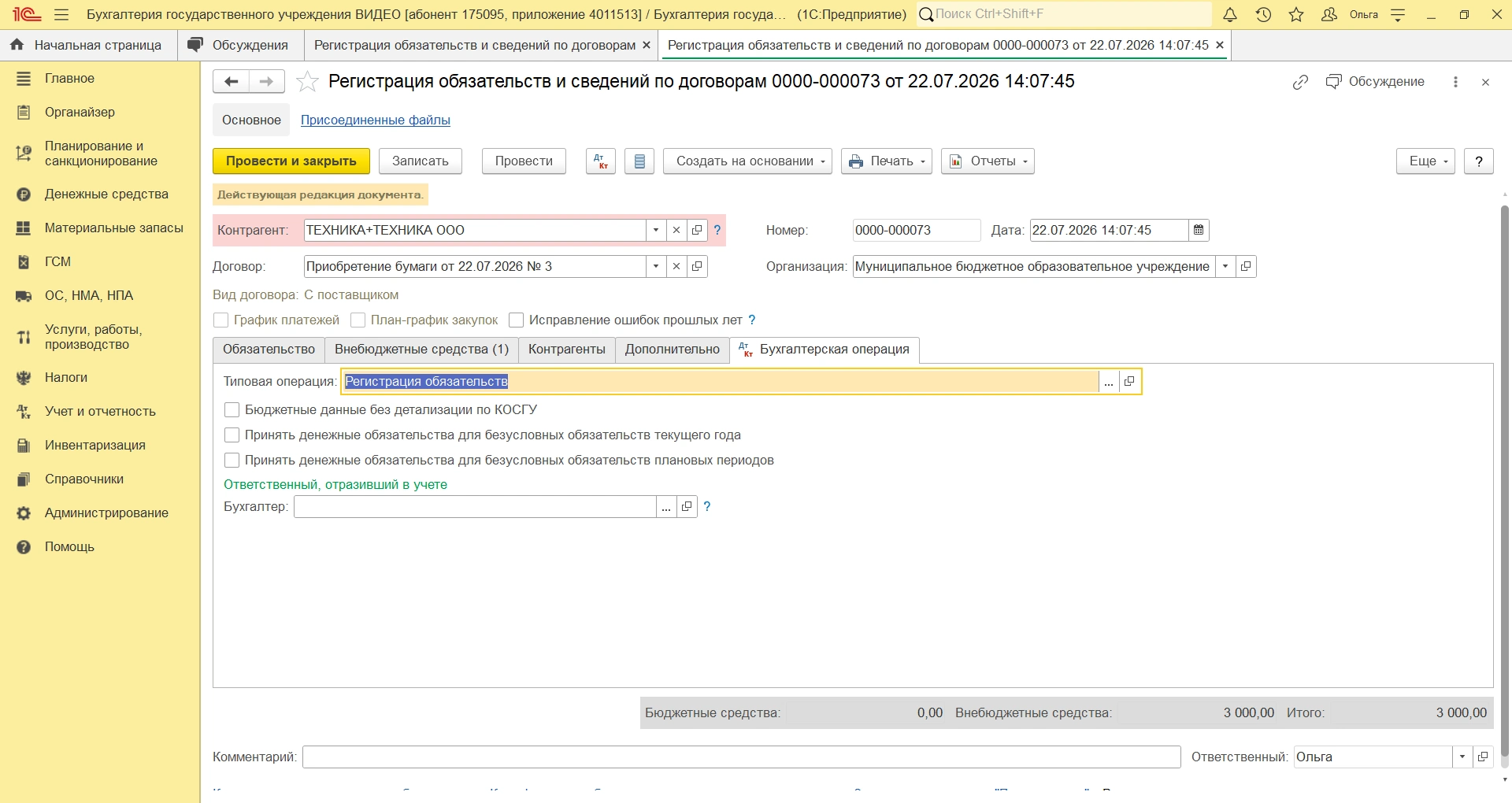1512x803 pixels.
Task: Copy link to document icon
Action: coord(1300,82)
